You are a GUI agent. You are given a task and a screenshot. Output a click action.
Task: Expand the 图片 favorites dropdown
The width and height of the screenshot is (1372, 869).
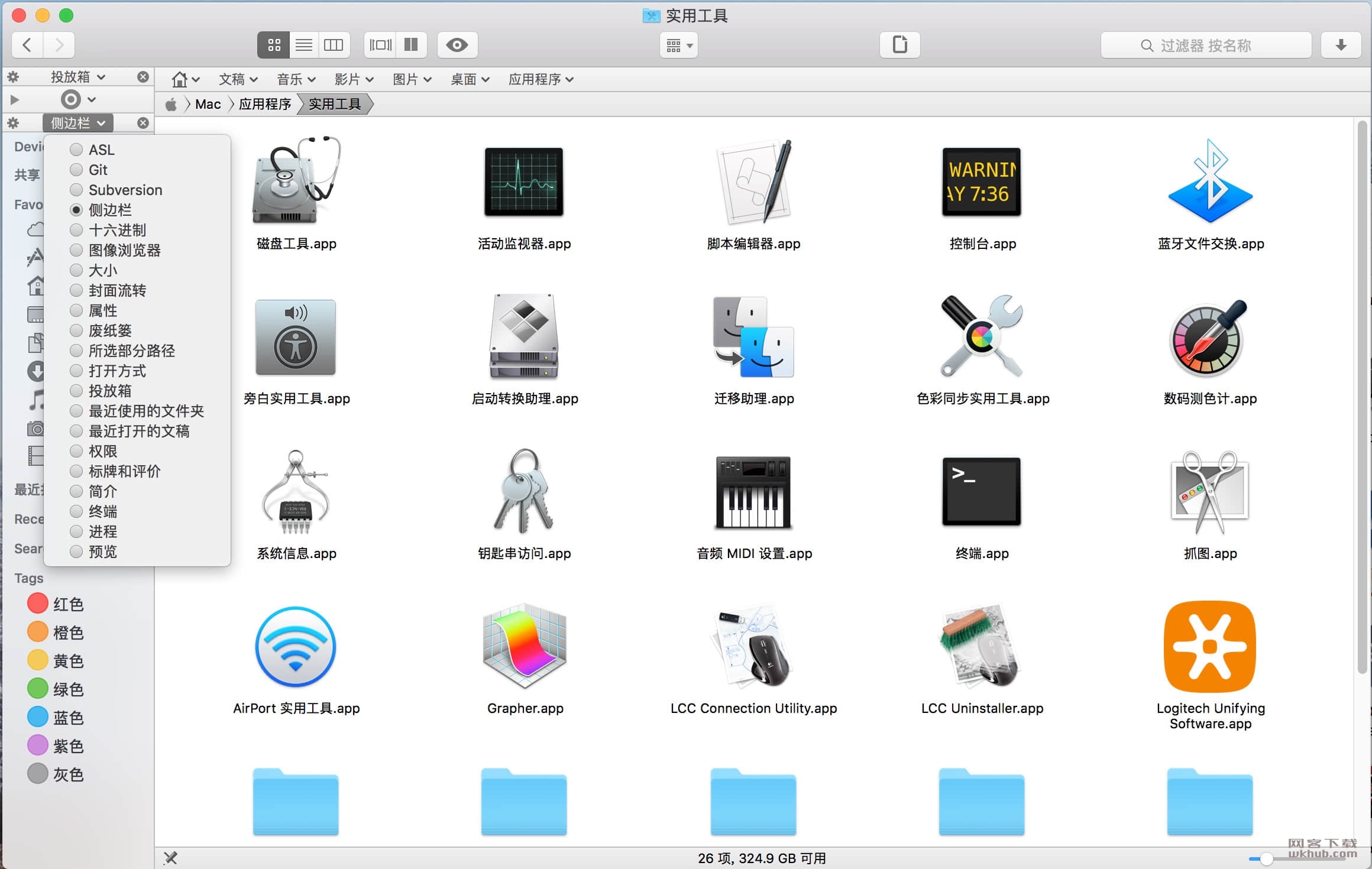coord(412,79)
